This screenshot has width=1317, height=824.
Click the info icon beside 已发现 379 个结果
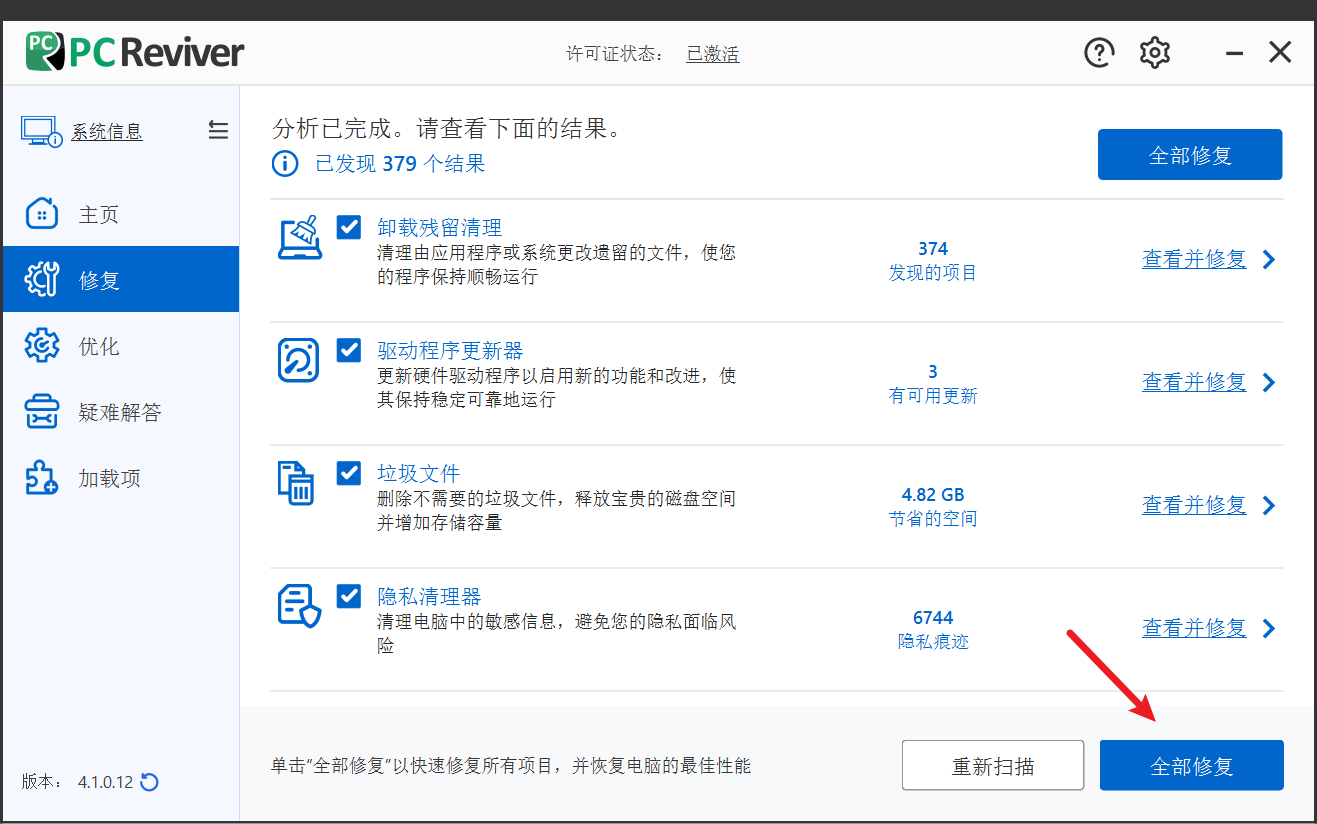(285, 163)
